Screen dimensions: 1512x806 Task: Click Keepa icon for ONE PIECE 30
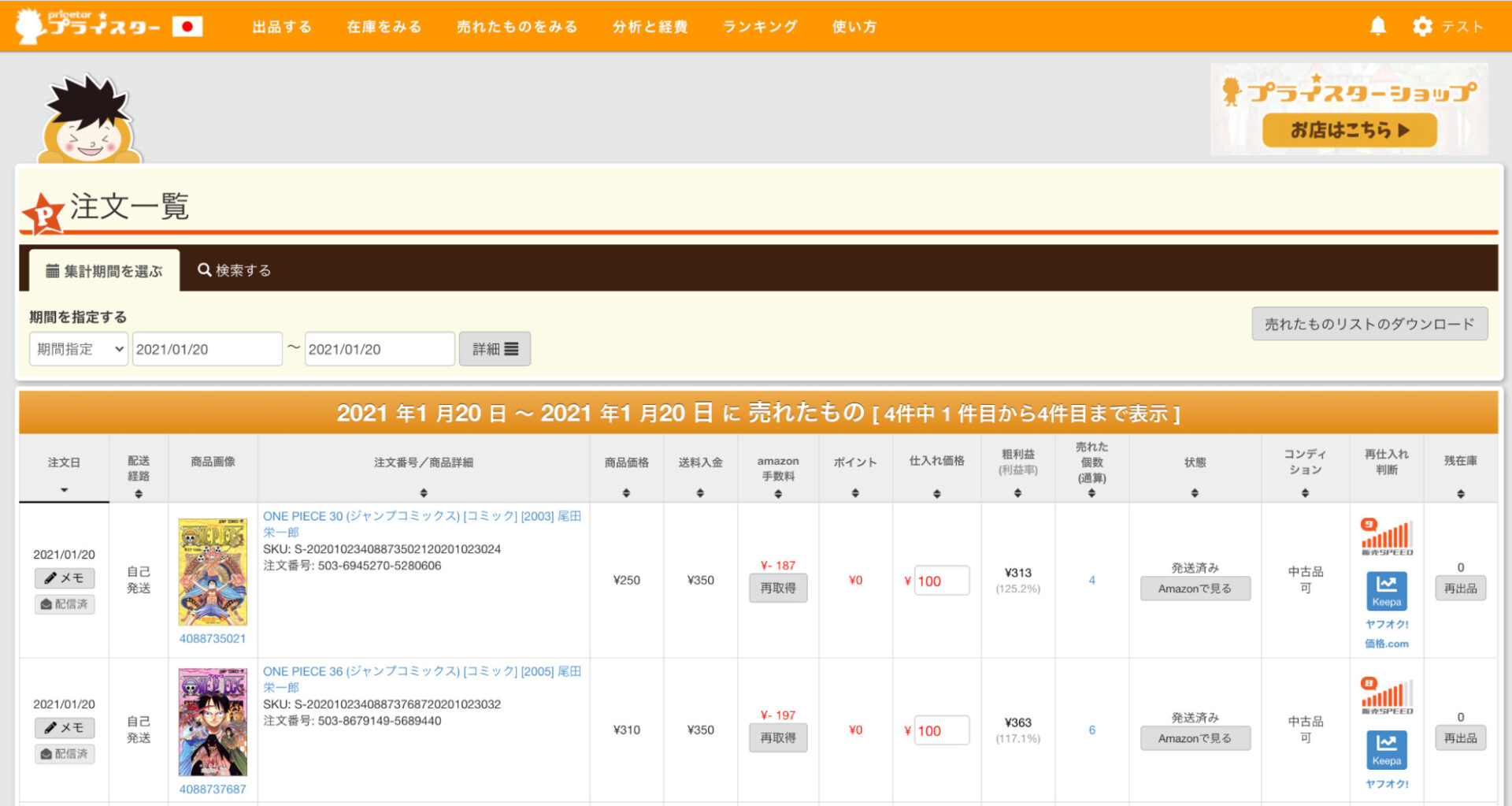(x=1386, y=591)
